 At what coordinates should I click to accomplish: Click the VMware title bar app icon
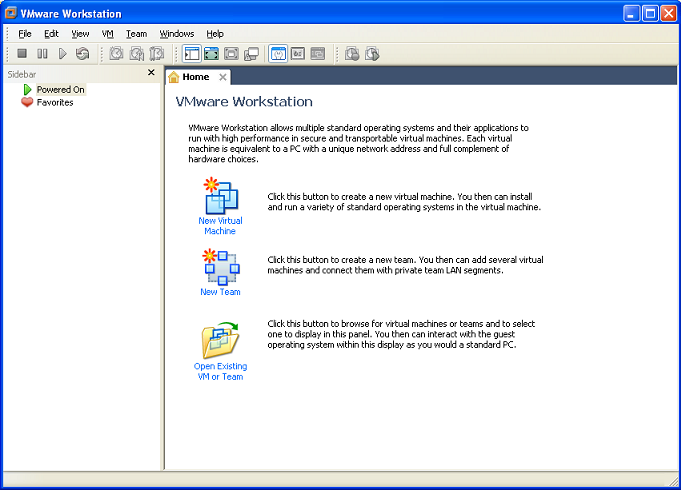11,13
